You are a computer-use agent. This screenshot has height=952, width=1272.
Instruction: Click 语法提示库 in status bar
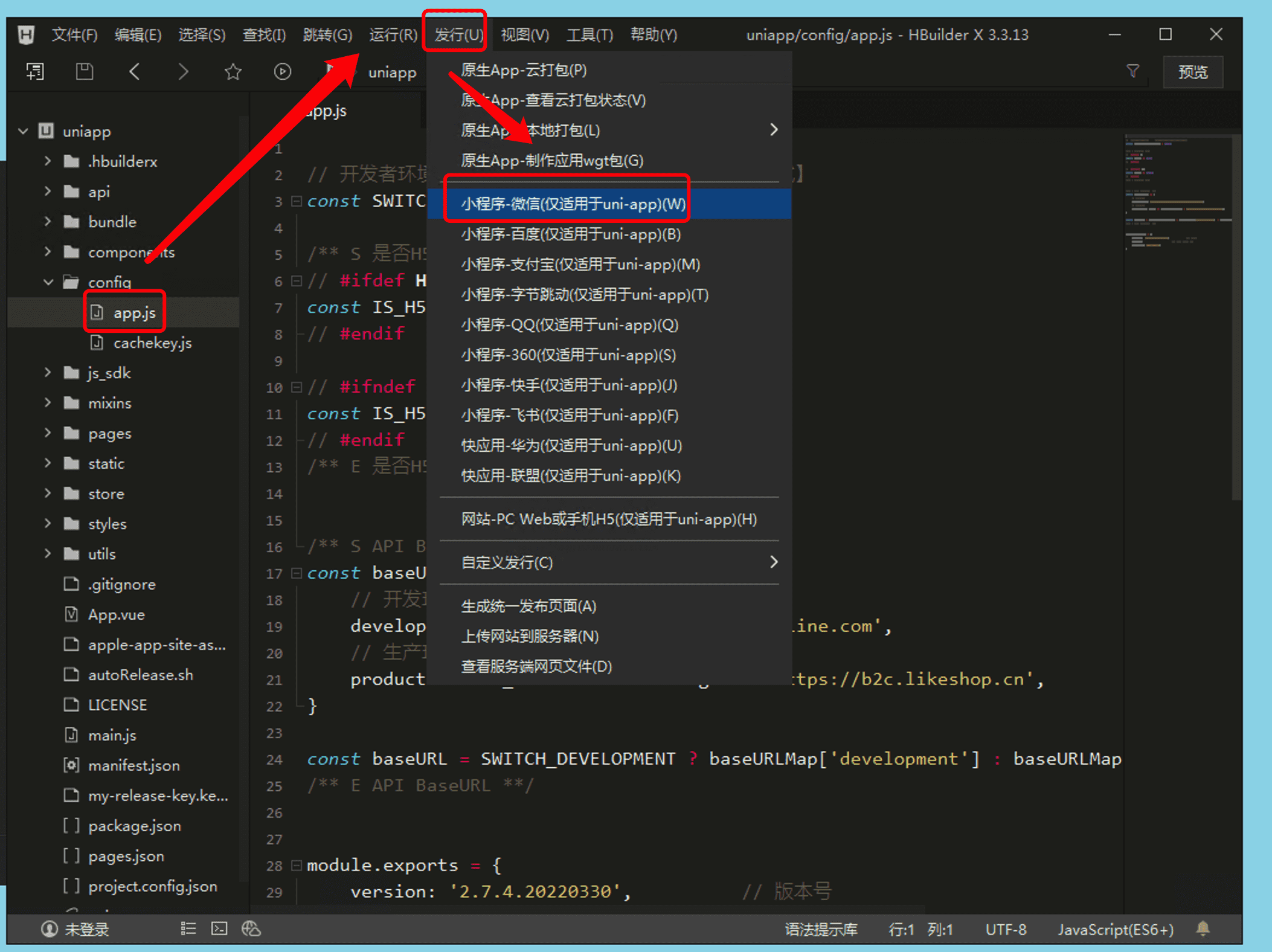click(821, 929)
